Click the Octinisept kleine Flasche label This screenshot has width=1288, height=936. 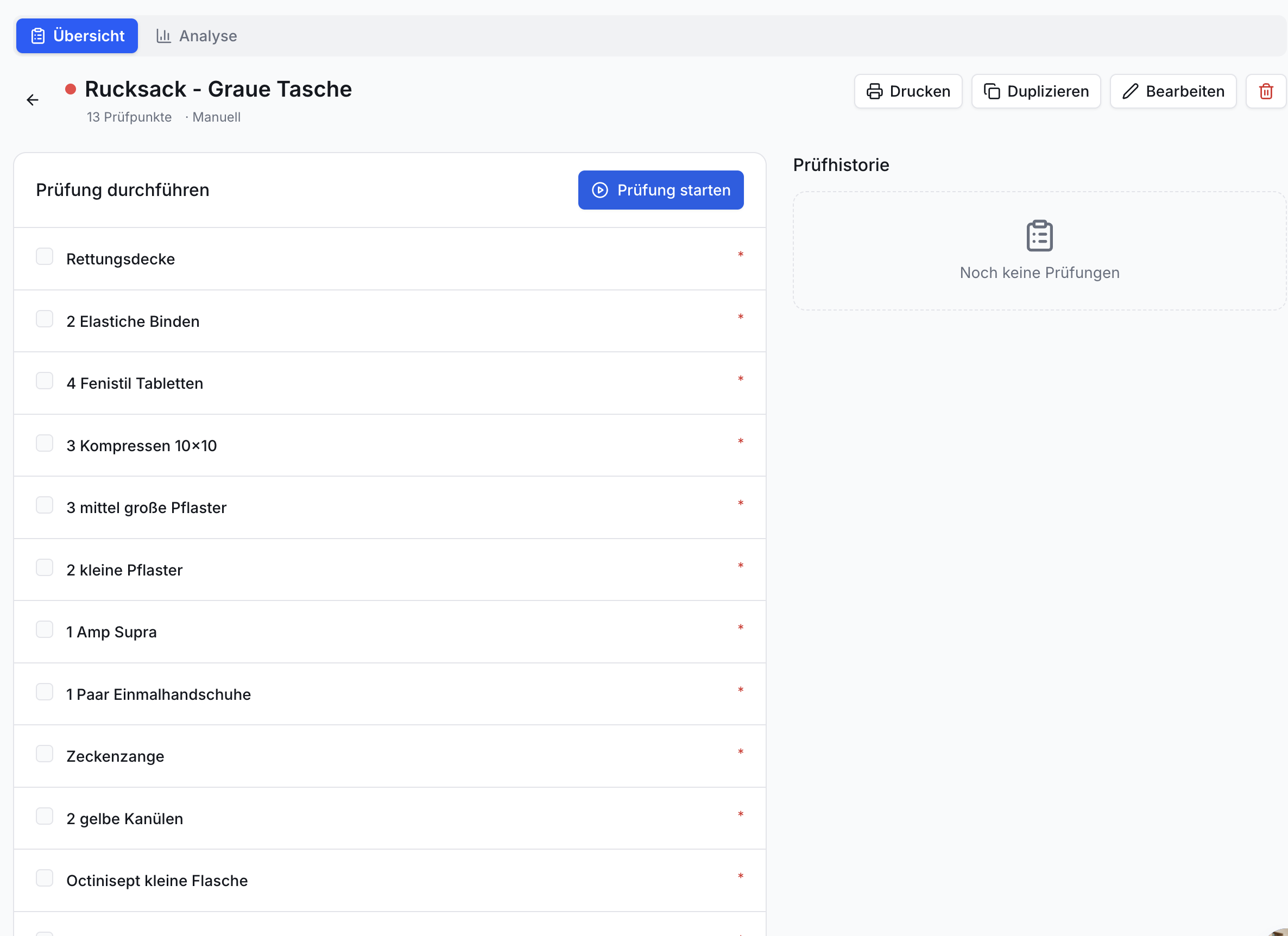click(x=157, y=881)
